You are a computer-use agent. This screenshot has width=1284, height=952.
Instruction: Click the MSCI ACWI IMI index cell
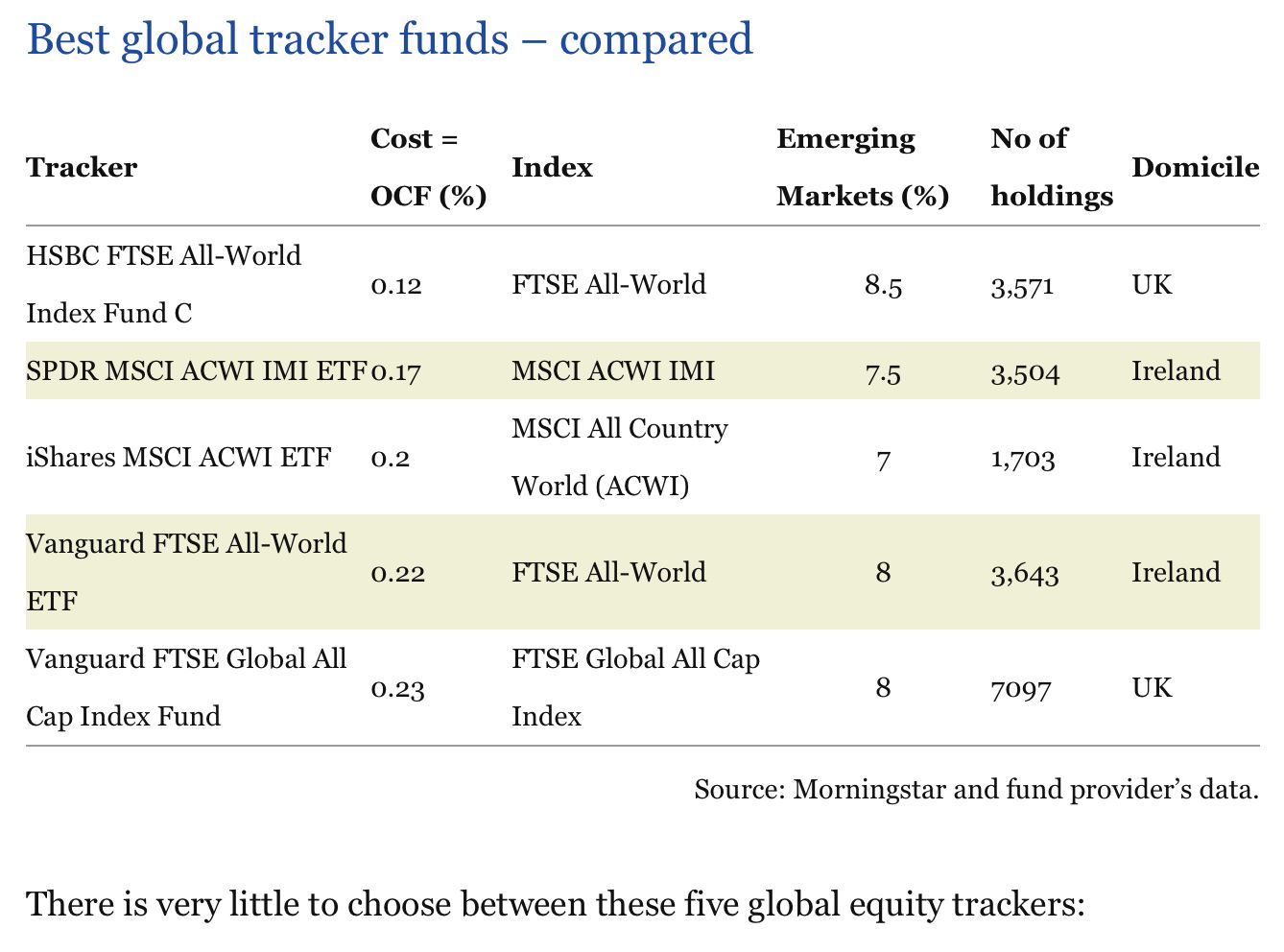(x=613, y=371)
